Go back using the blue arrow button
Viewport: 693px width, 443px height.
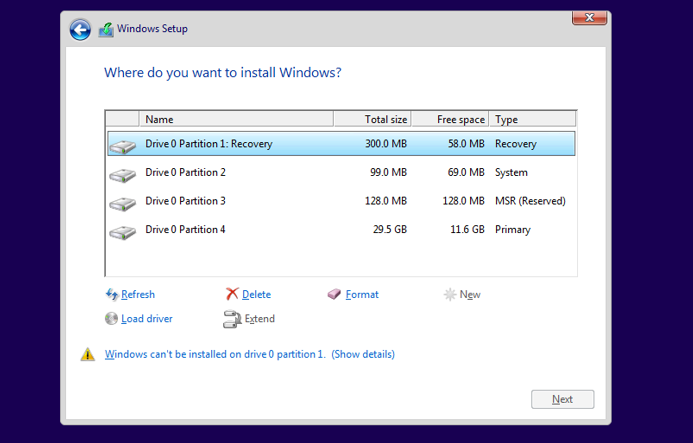(x=80, y=30)
